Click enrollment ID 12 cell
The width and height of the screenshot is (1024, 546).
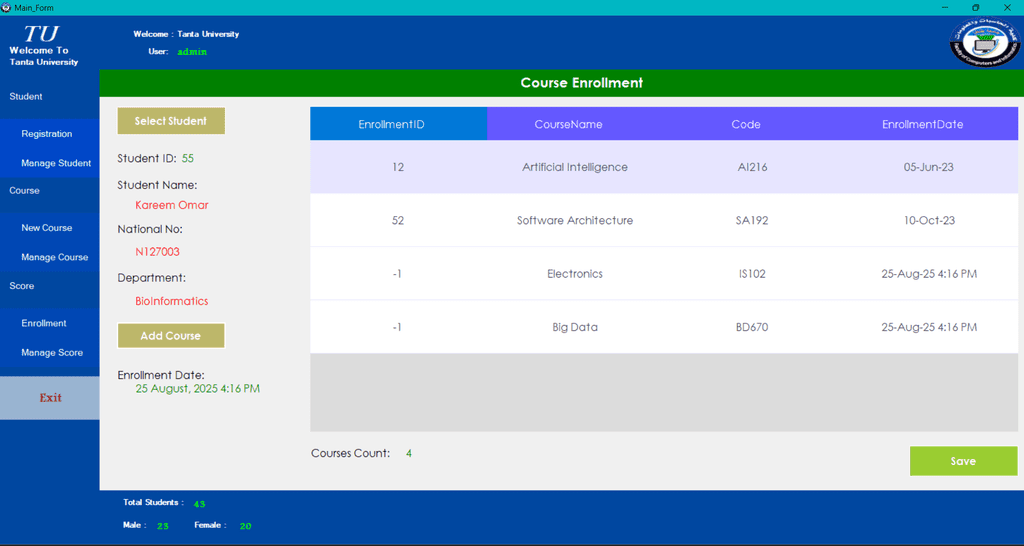click(x=398, y=167)
